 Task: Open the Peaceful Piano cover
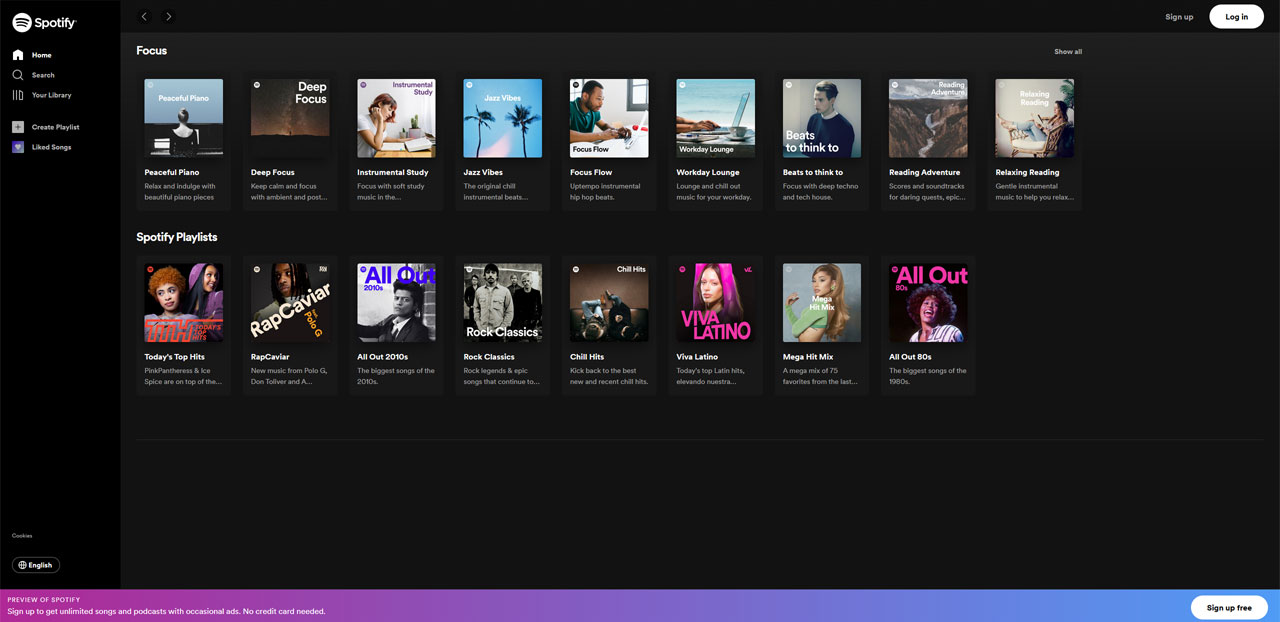point(184,118)
